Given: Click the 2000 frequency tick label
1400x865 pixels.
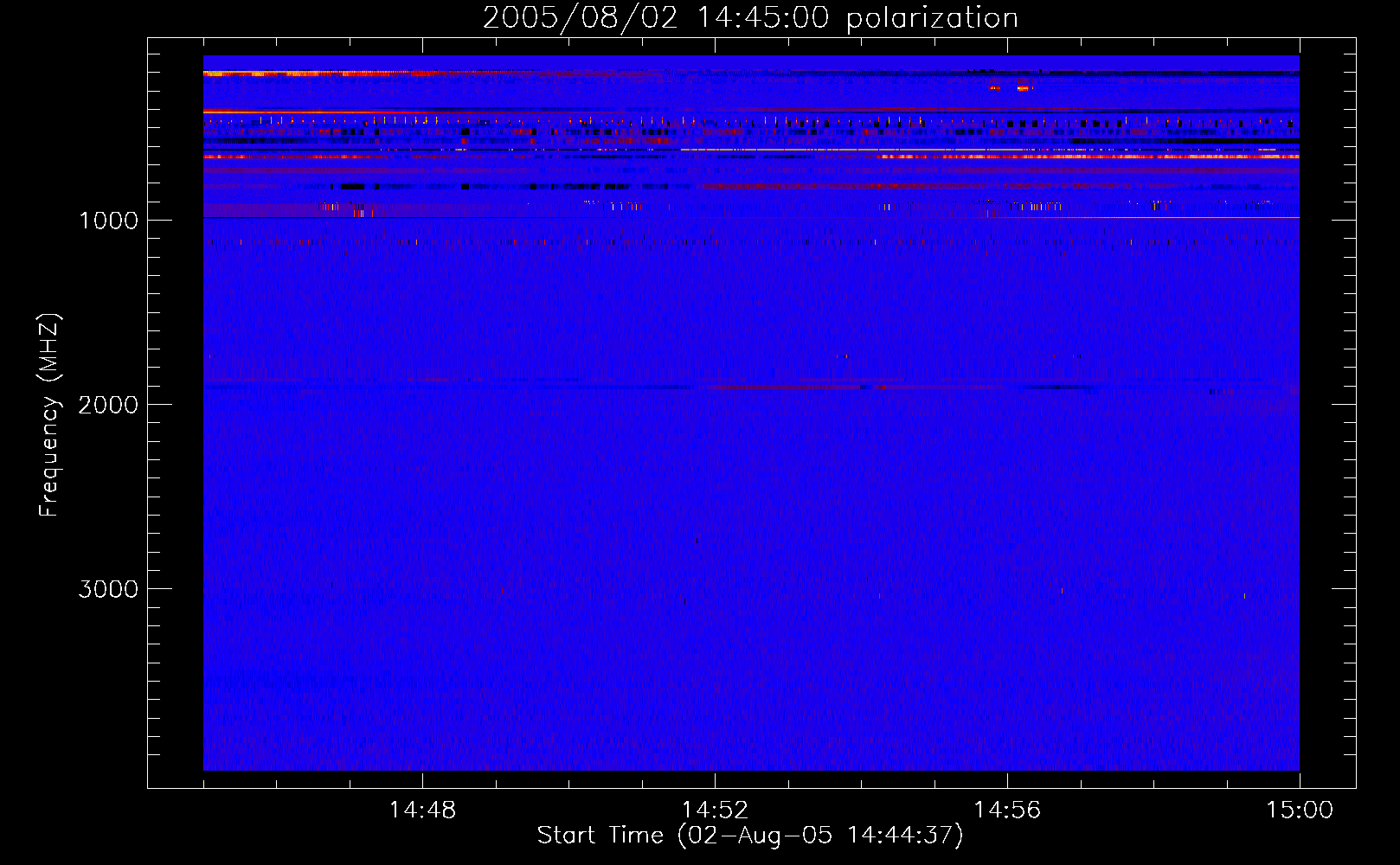Looking at the screenshot, I should coord(108,405).
